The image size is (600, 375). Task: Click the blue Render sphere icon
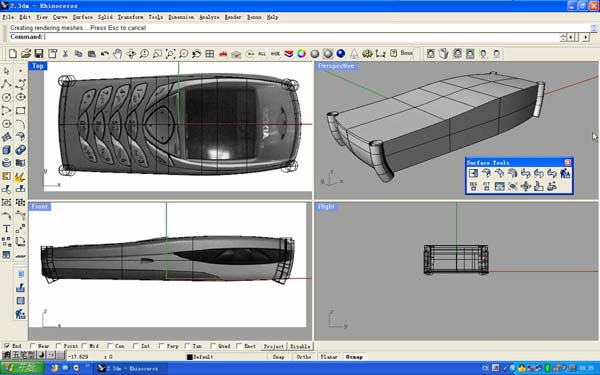point(341,54)
